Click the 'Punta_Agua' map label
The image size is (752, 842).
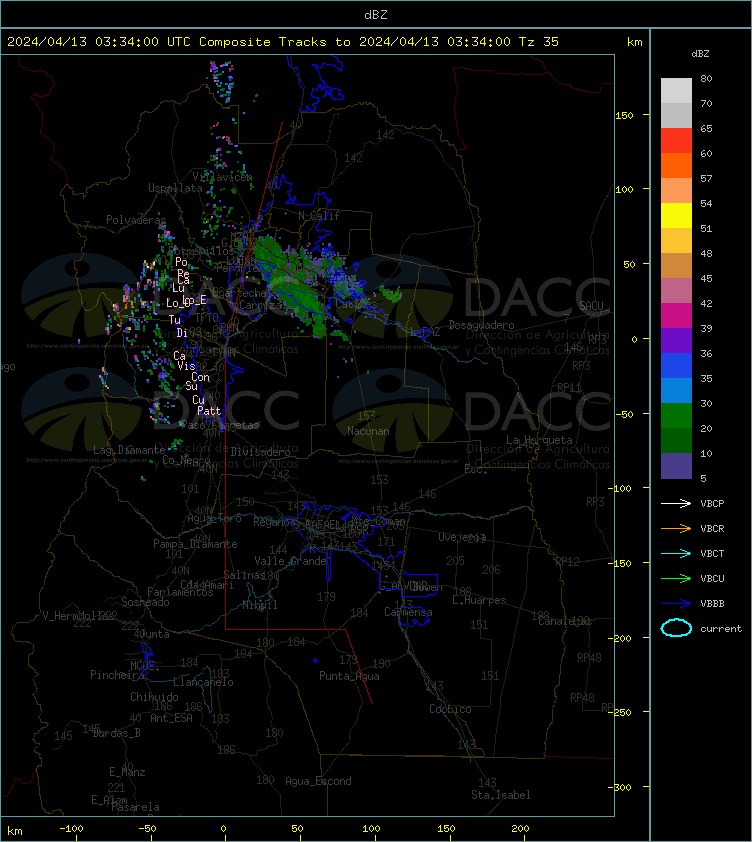tap(349, 676)
